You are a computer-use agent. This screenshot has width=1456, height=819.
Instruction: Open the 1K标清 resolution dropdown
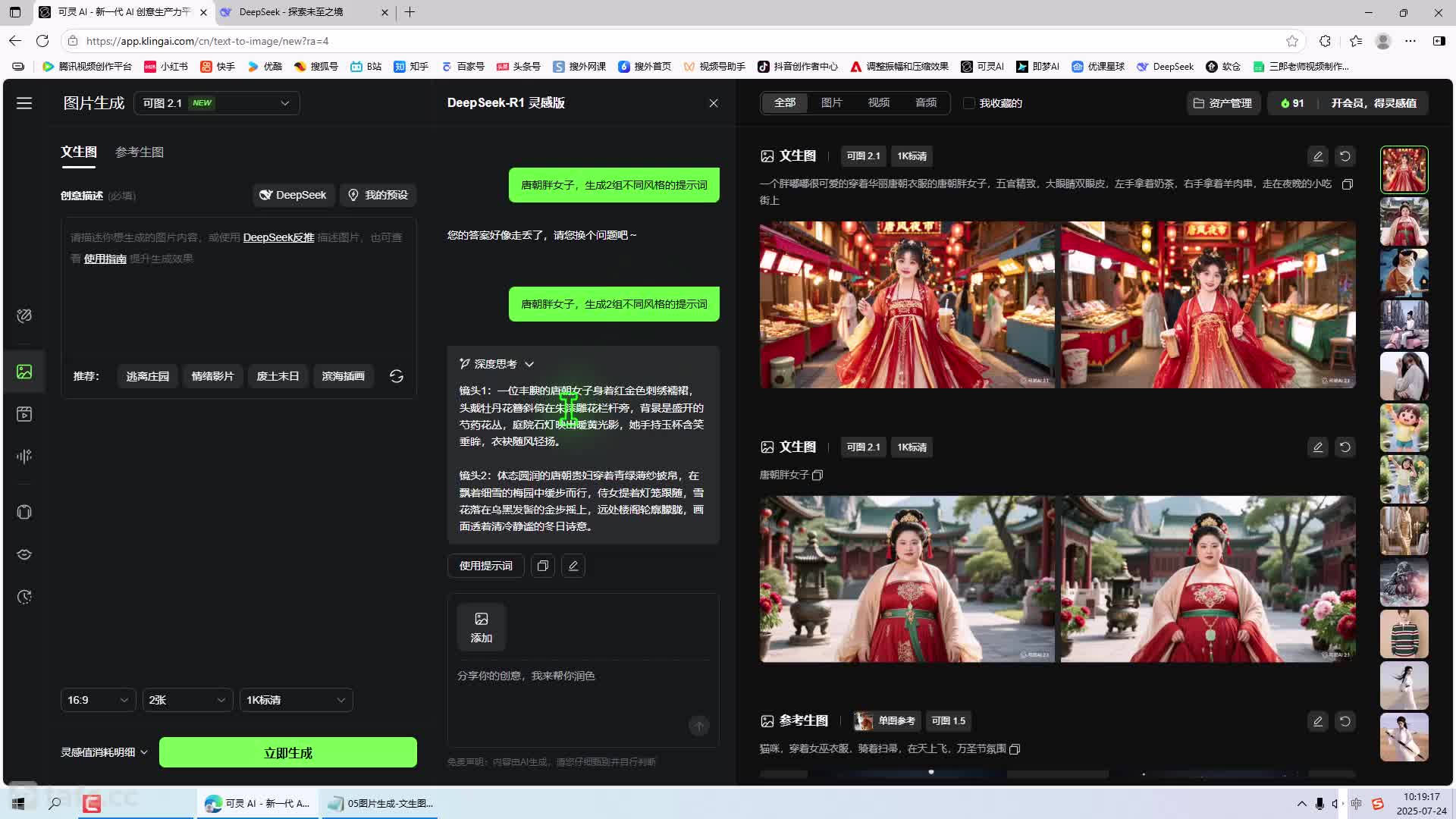(296, 700)
